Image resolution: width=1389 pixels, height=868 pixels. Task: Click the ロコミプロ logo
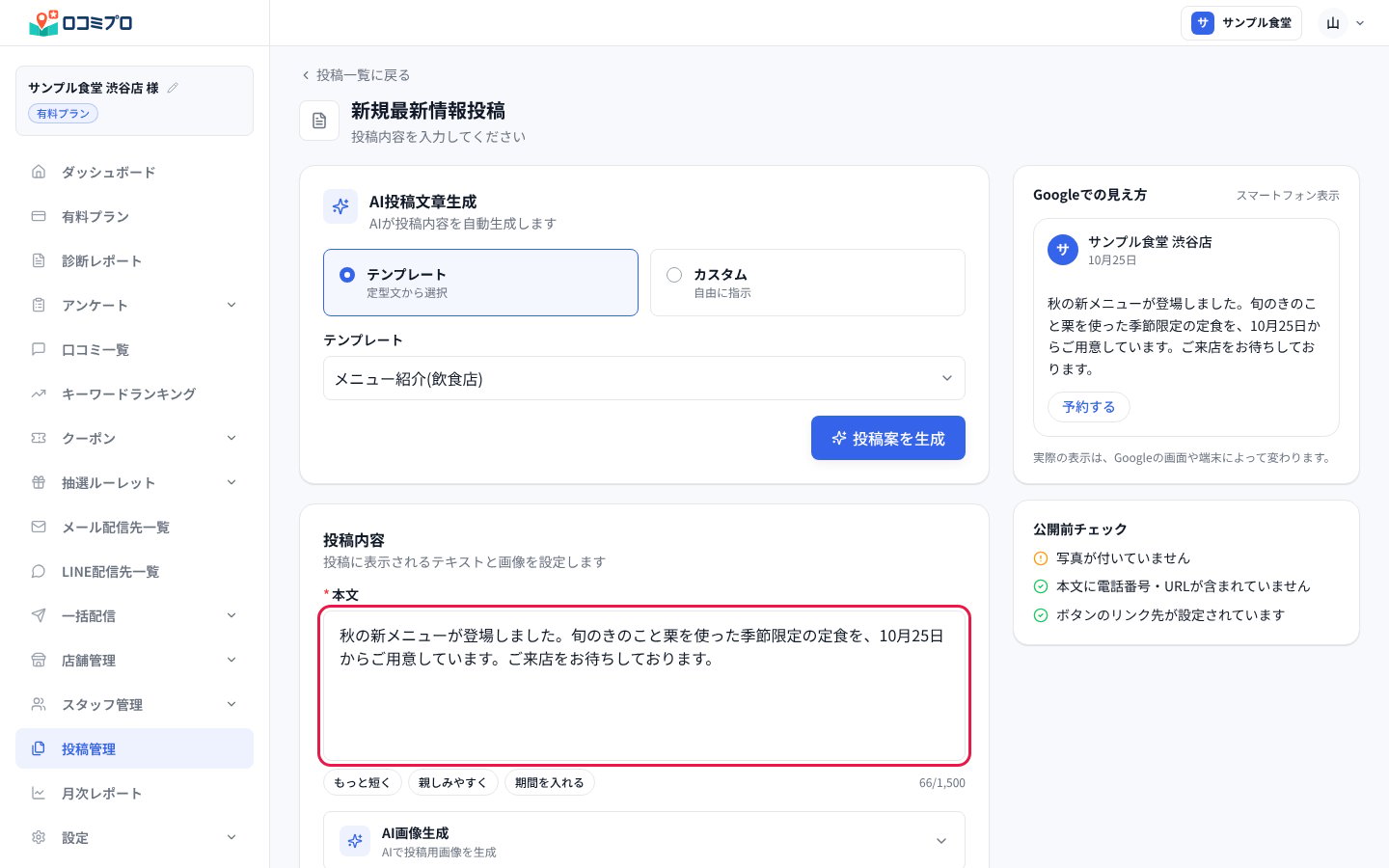click(81, 22)
